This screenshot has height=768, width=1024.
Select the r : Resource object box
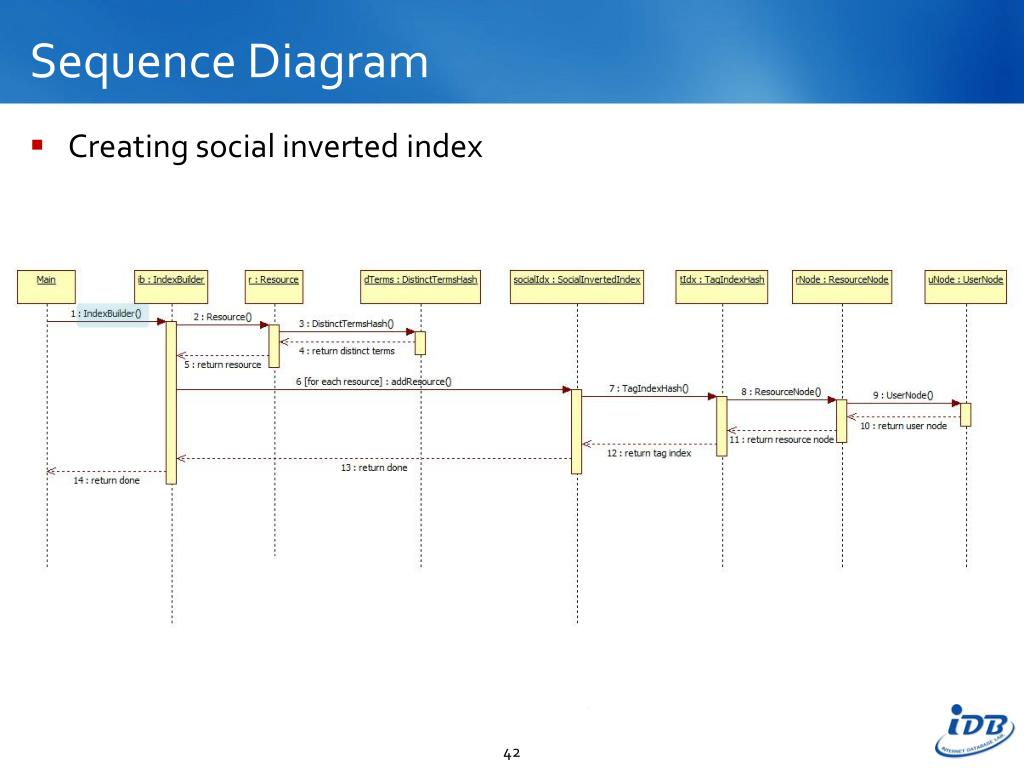click(274, 287)
